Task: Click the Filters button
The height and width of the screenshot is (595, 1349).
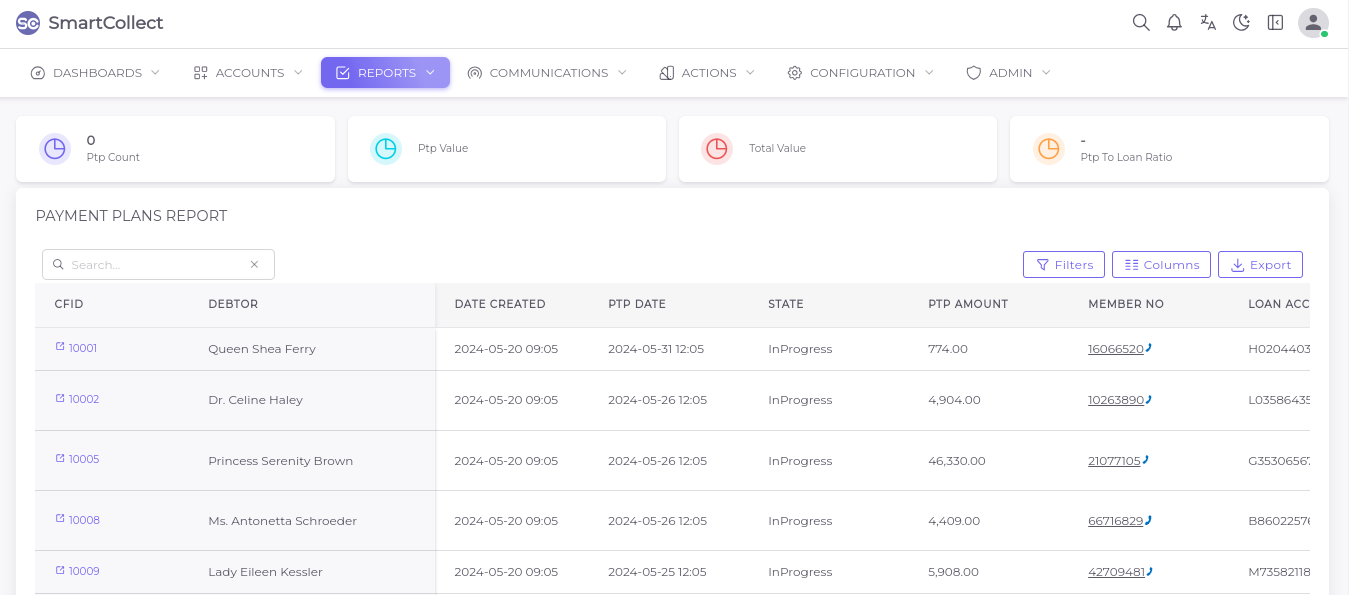Action: click(1064, 265)
